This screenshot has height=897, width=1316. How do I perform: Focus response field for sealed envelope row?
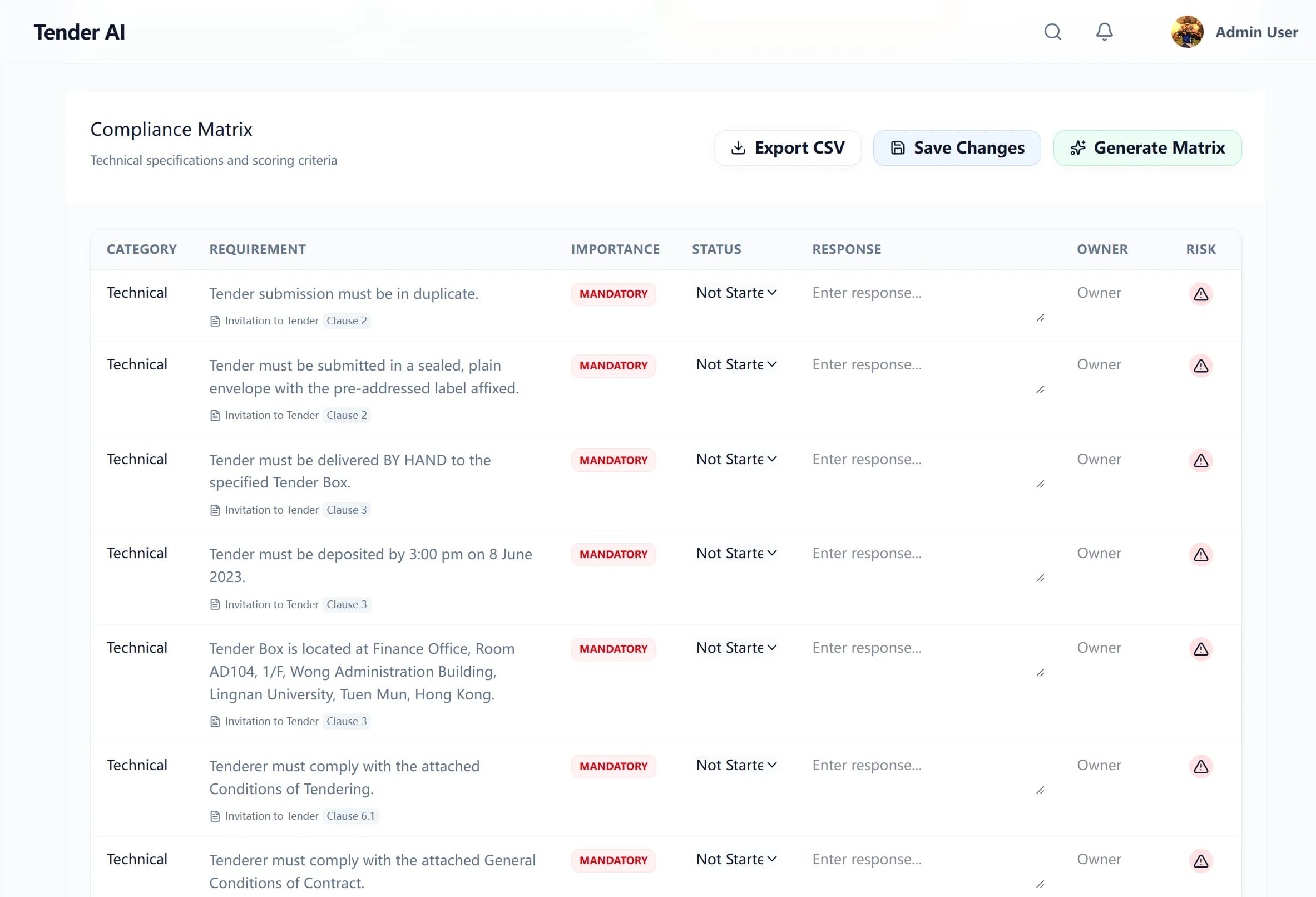click(928, 374)
